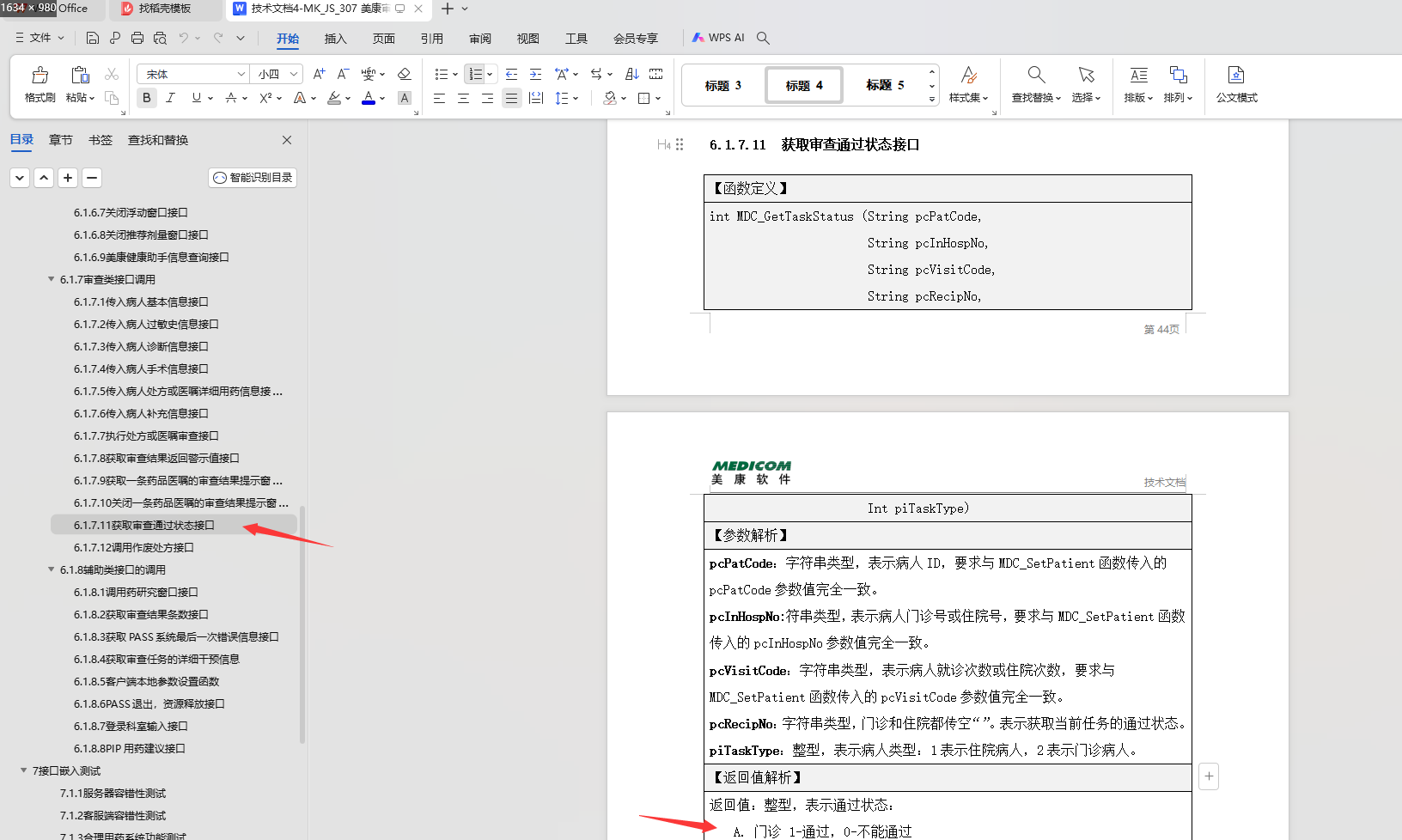
Task: Go to outline entry 6.1.8.1调用药研究窗口接口
Action: click(136, 592)
